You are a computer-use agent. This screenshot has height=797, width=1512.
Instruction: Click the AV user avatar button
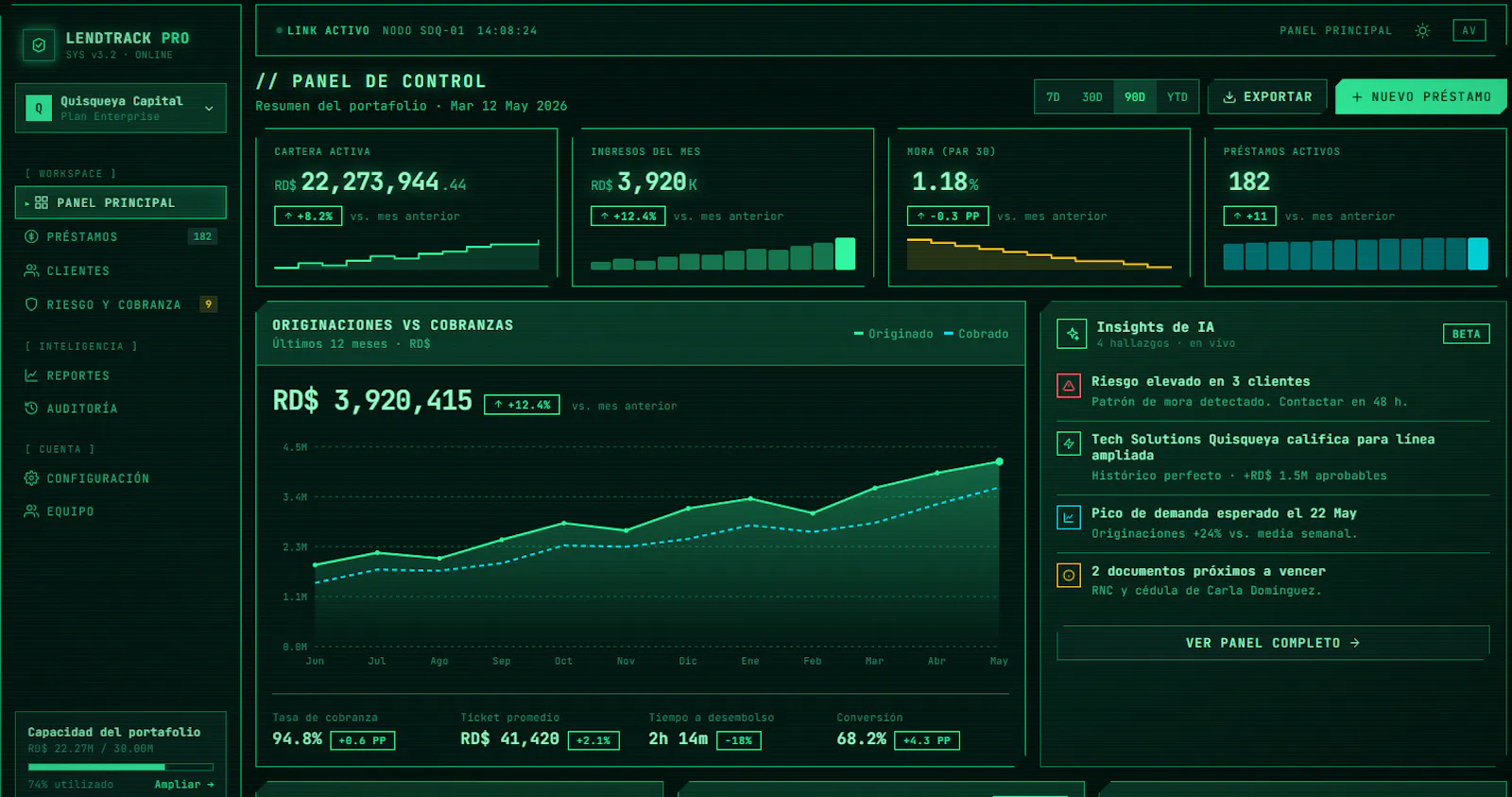pos(1469,30)
